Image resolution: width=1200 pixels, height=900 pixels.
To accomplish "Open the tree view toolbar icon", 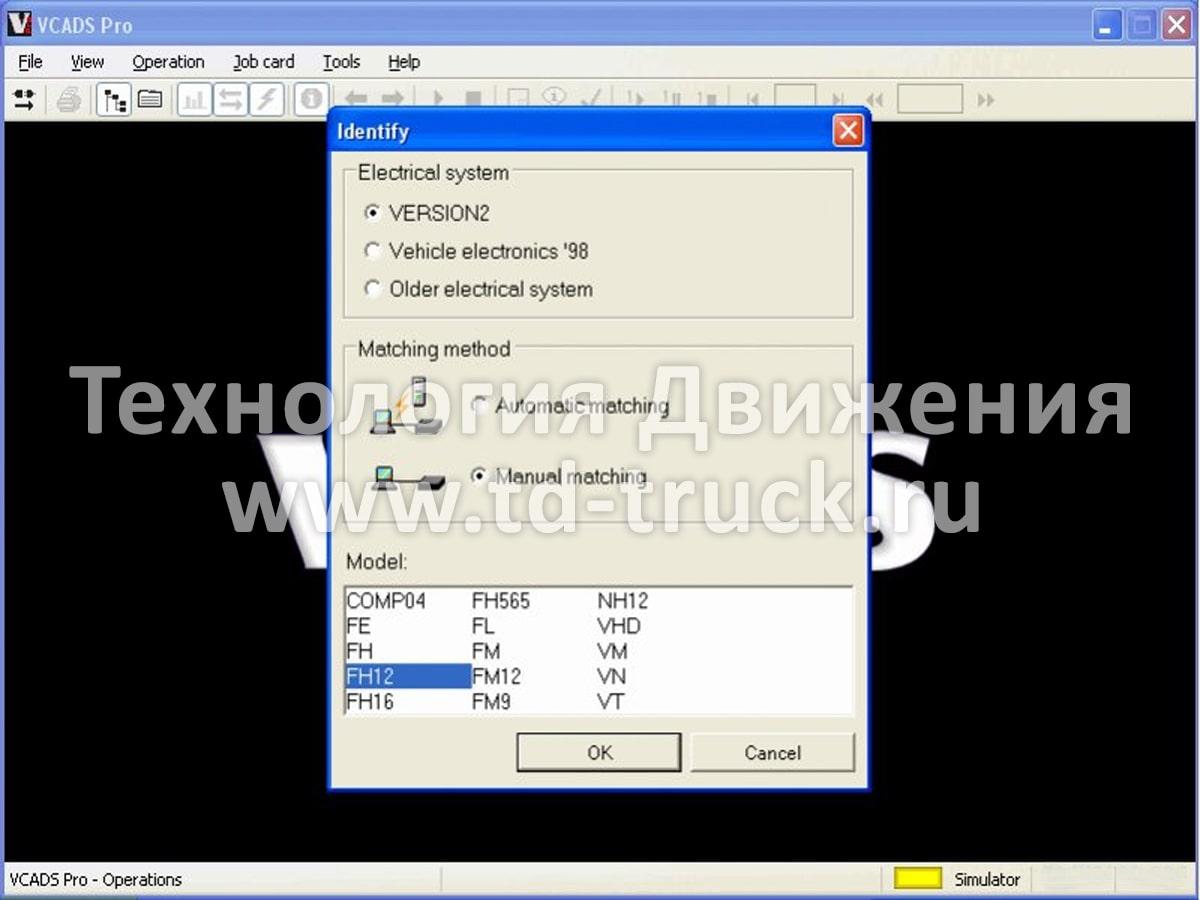I will [x=114, y=99].
